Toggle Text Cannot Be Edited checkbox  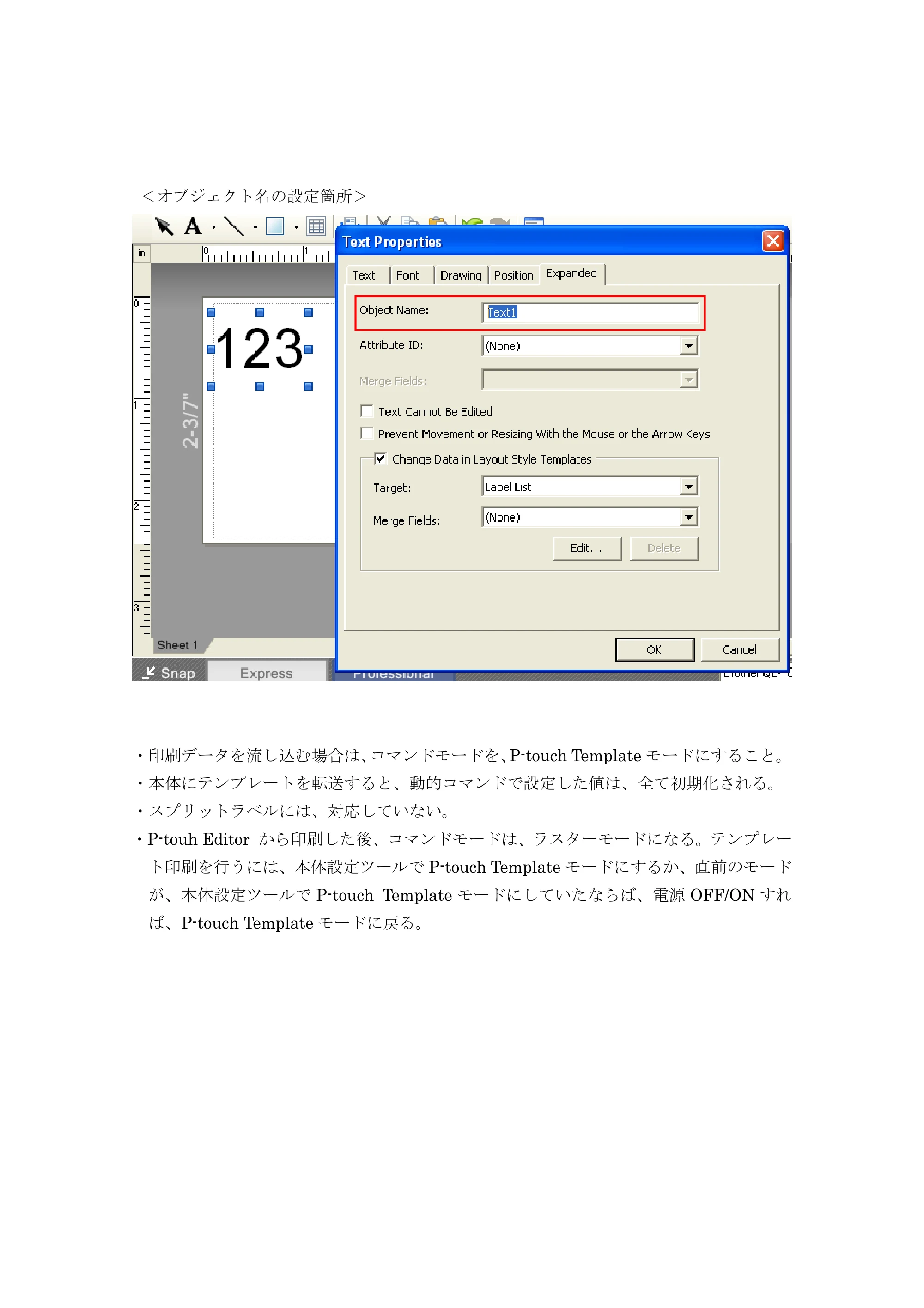[x=367, y=411]
